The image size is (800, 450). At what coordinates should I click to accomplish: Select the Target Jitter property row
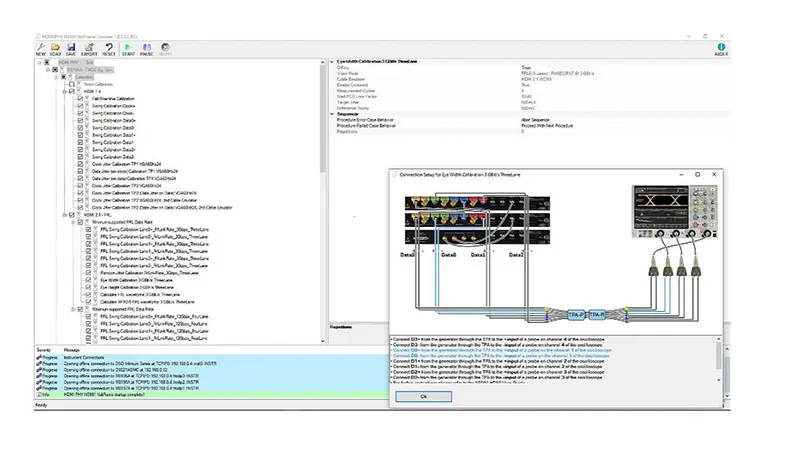pyautogui.click(x=530, y=102)
